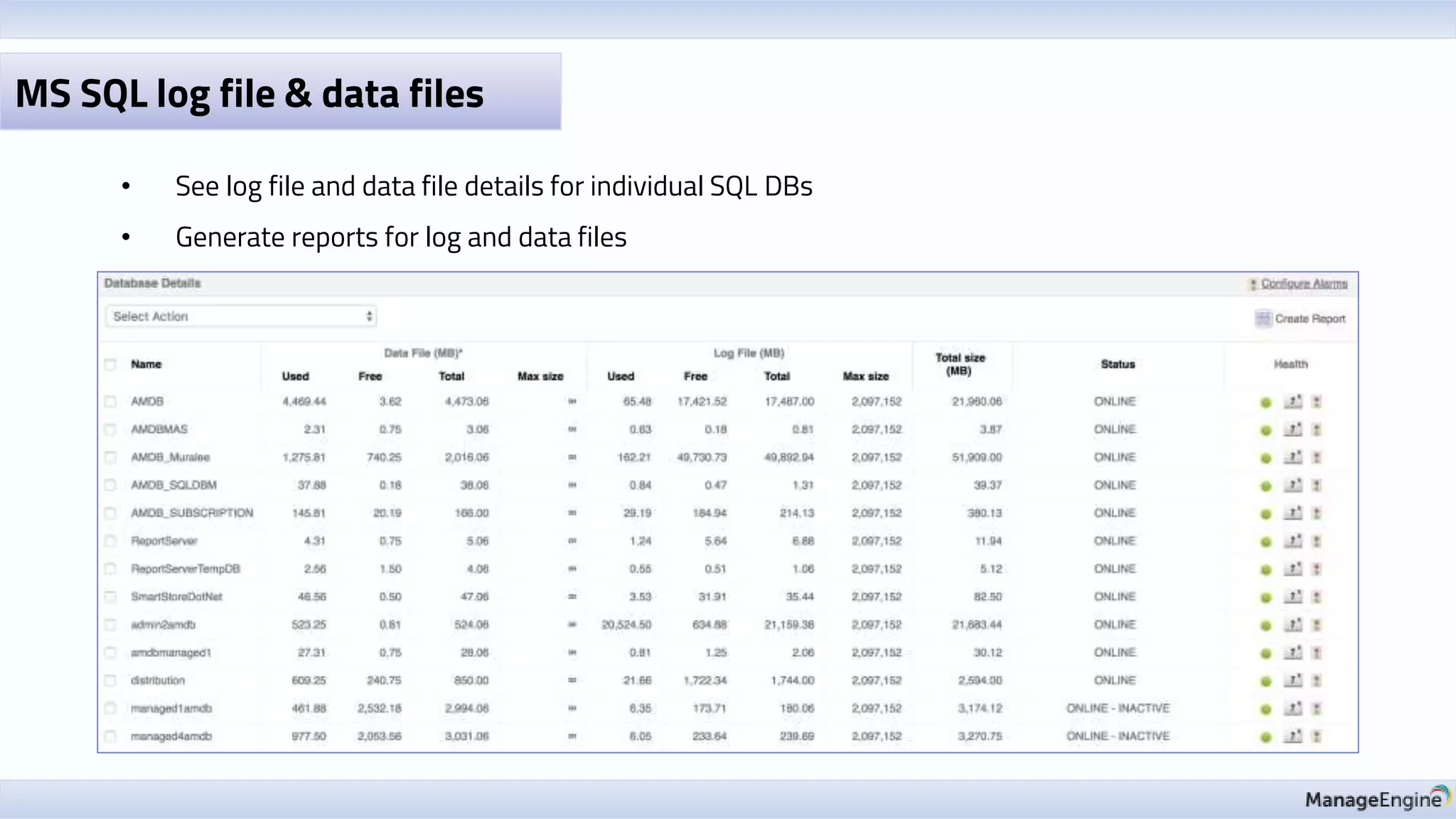This screenshot has height=819, width=1456.
Task: Click the green health dot for AMDB_SUBSCRIPTION
Action: click(1265, 514)
